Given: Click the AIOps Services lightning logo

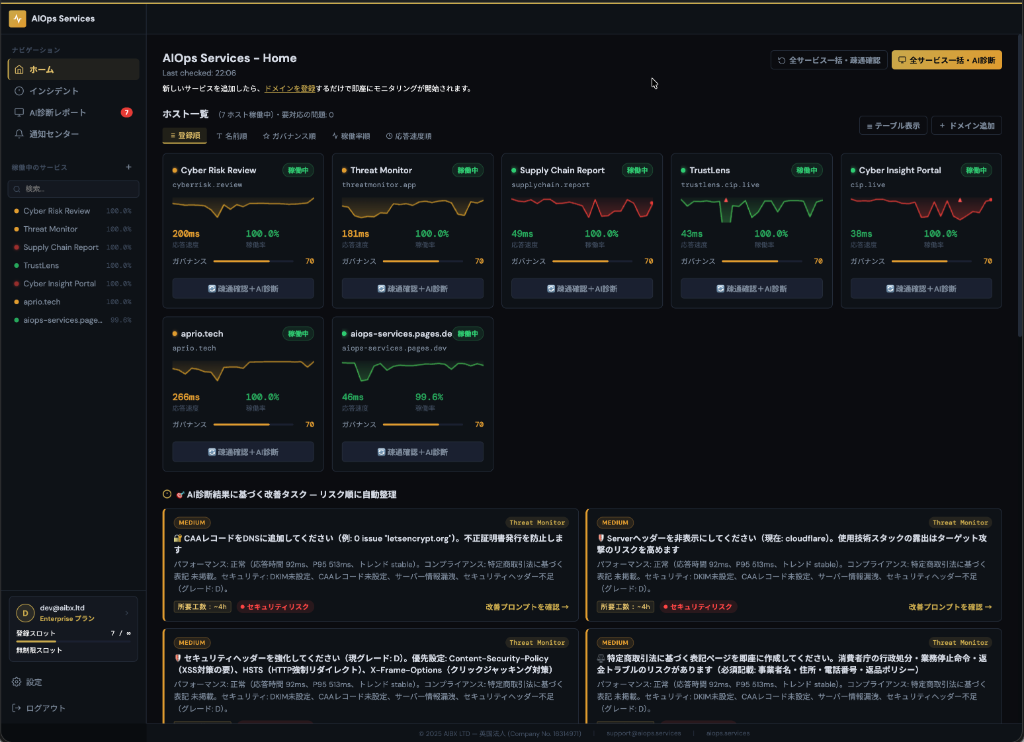Looking at the screenshot, I should pyautogui.click(x=18, y=19).
